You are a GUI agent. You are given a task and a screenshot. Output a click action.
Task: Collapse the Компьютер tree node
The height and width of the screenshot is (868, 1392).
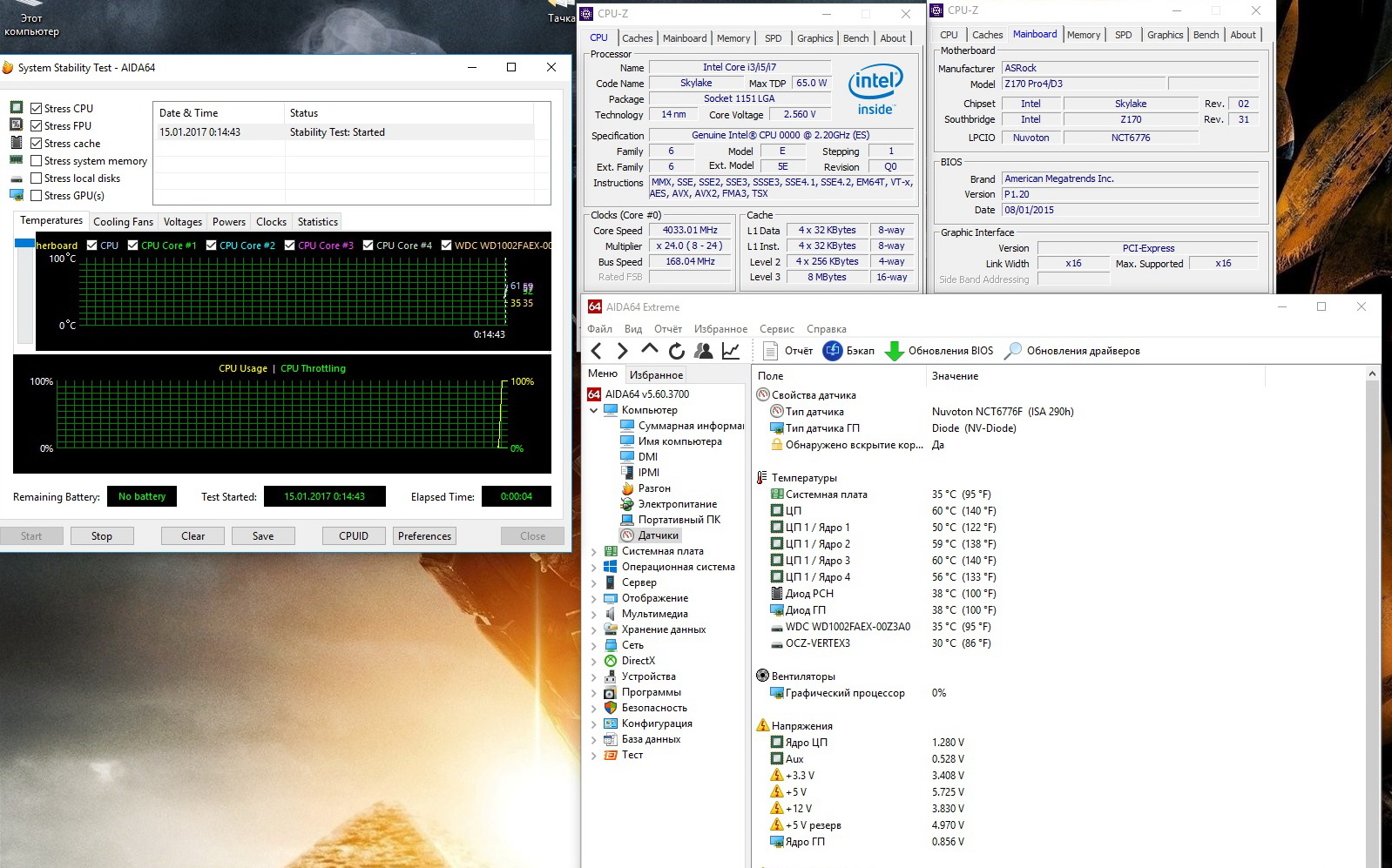tap(594, 410)
